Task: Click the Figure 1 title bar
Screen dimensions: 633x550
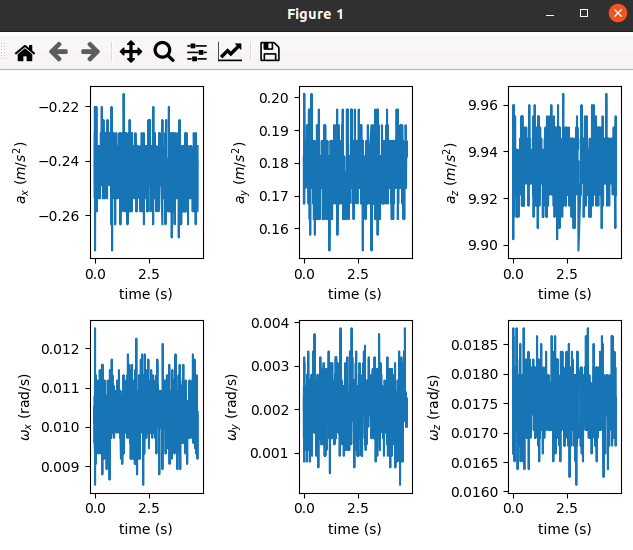Action: point(315,15)
